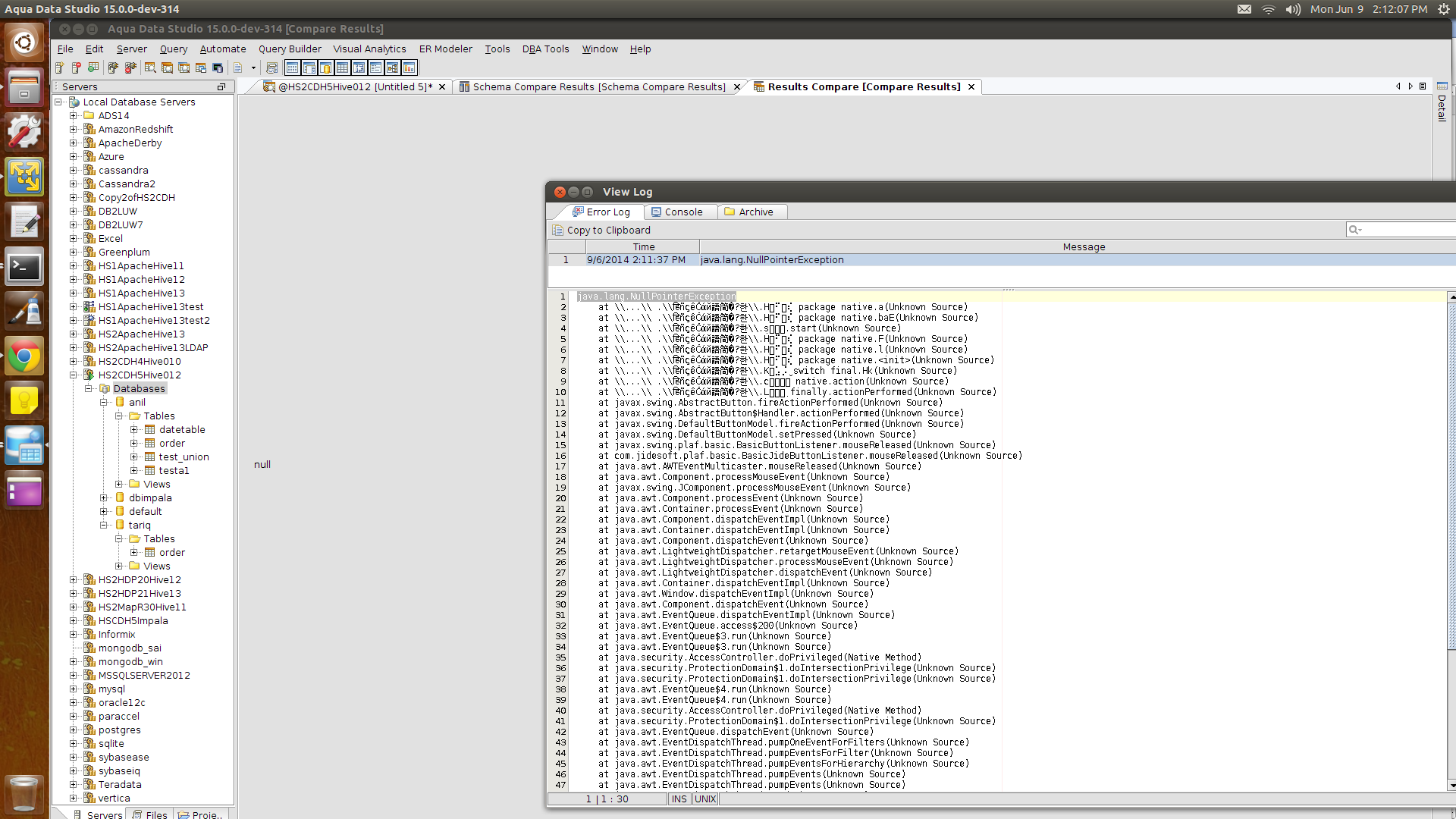The width and height of the screenshot is (1456, 819).
Task: Open the script calculator toolbar icon
Action: (271, 67)
